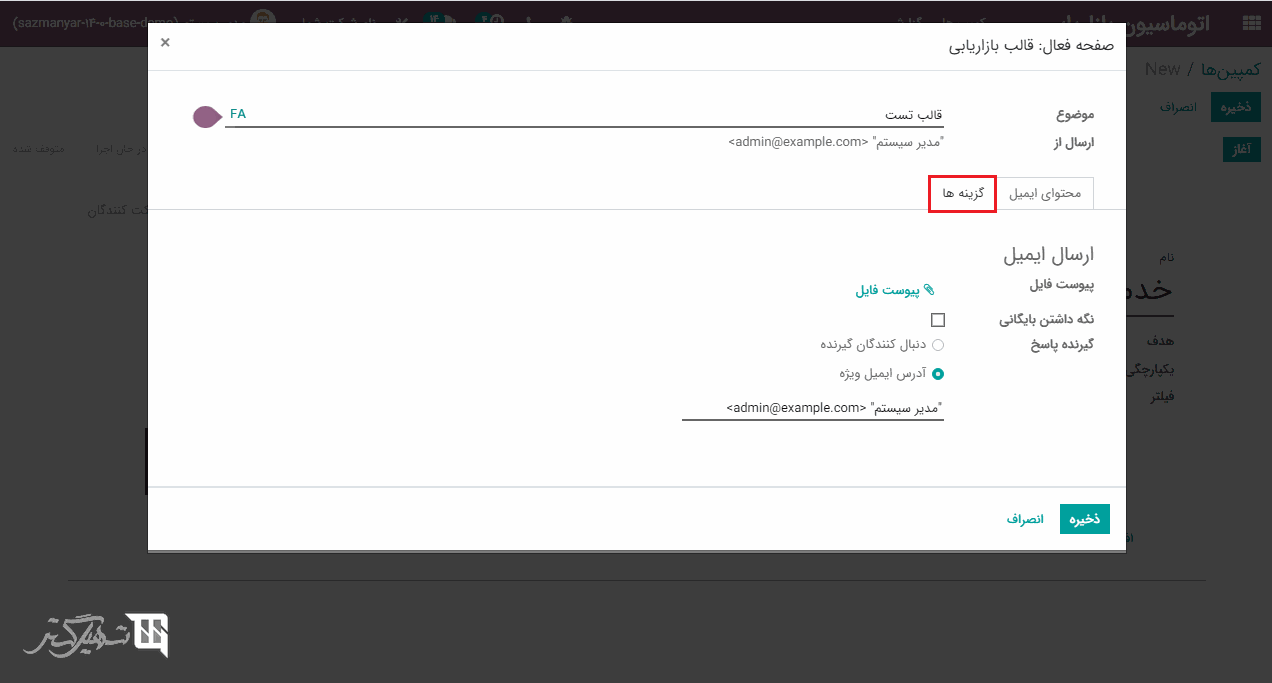Close the marketing template dialog with X
1272x683 pixels.
point(165,42)
